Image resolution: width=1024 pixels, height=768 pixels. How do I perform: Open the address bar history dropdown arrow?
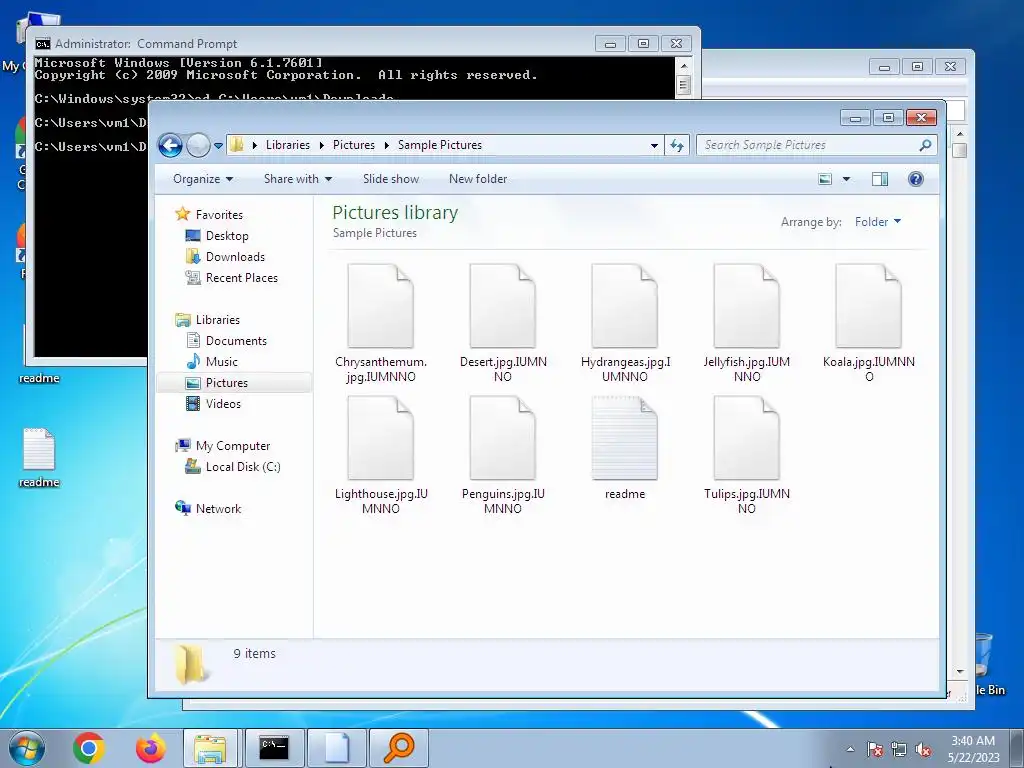pyautogui.click(x=654, y=146)
